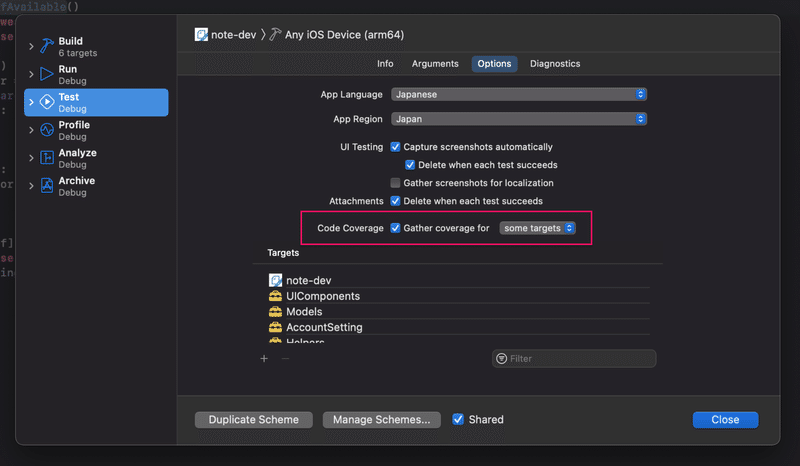Click the Manage Schemes... button
The image size is (800, 466).
(382, 420)
